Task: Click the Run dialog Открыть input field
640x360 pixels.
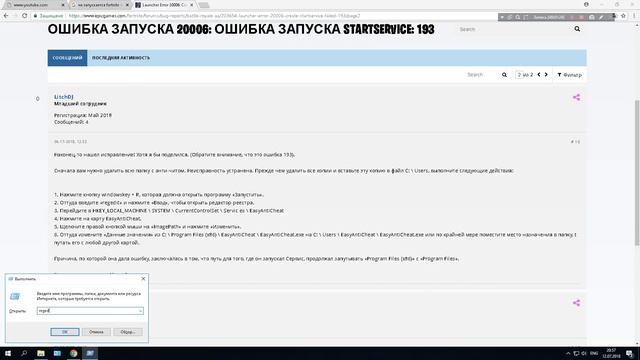Action: [x=90, y=311]
